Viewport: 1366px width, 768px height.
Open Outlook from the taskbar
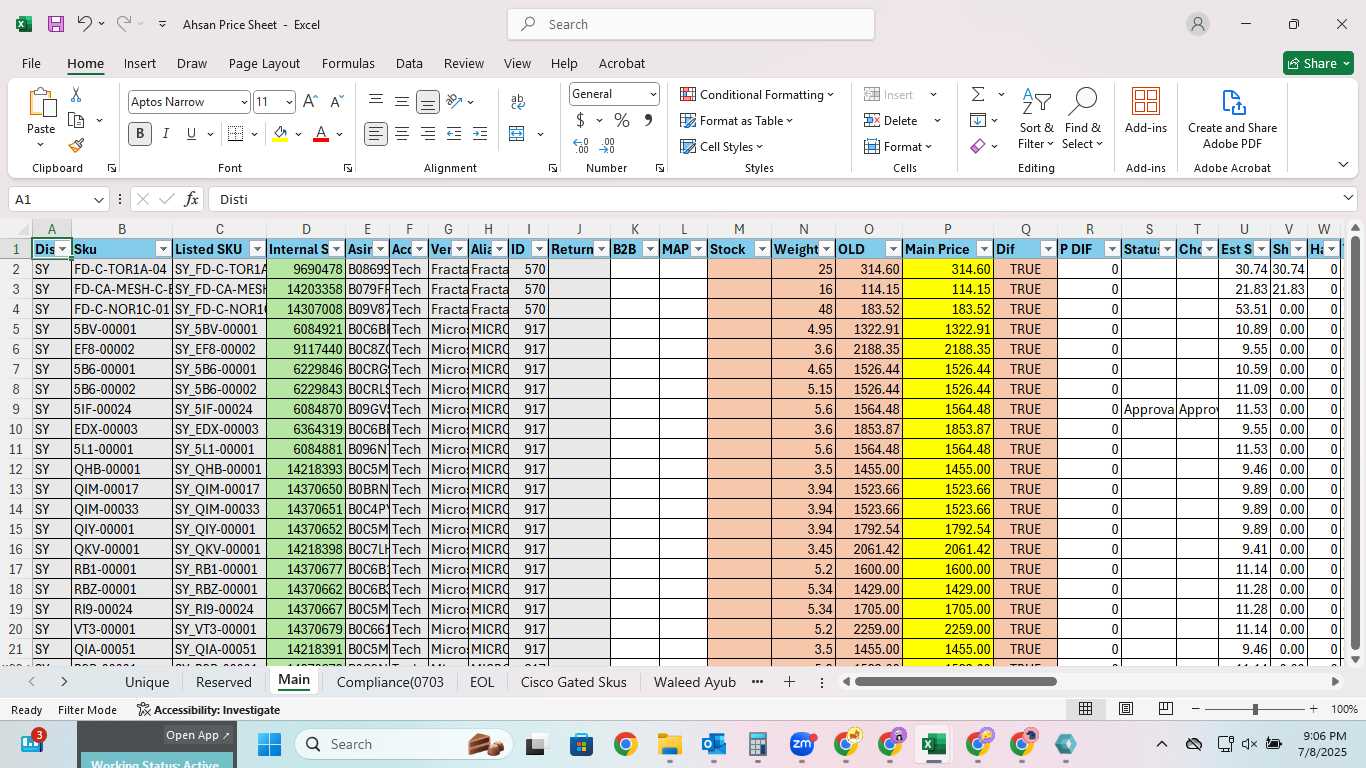713,744
